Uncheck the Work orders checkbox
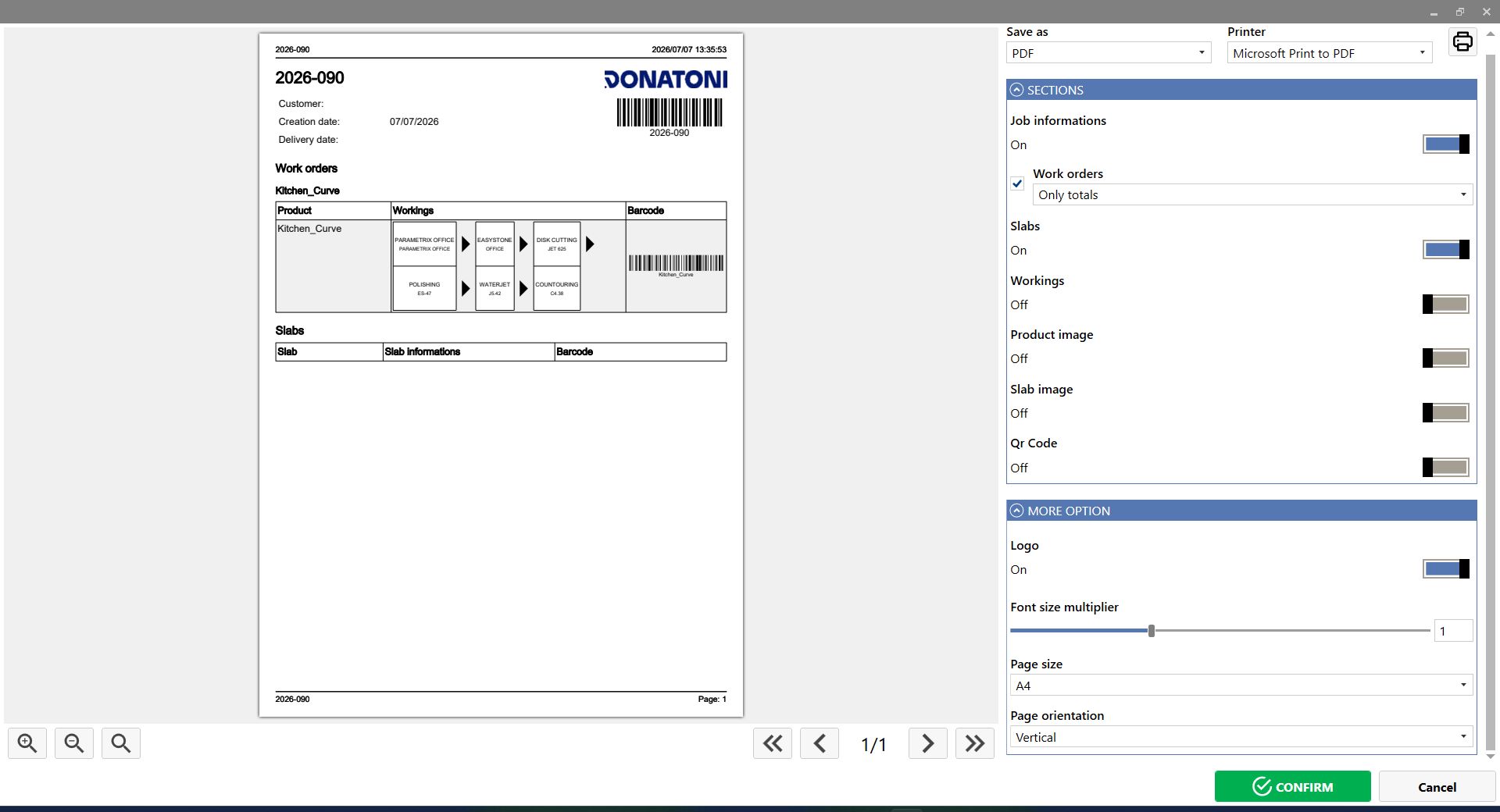Viewport: 1500px width, 812px height. point(1017,184)
